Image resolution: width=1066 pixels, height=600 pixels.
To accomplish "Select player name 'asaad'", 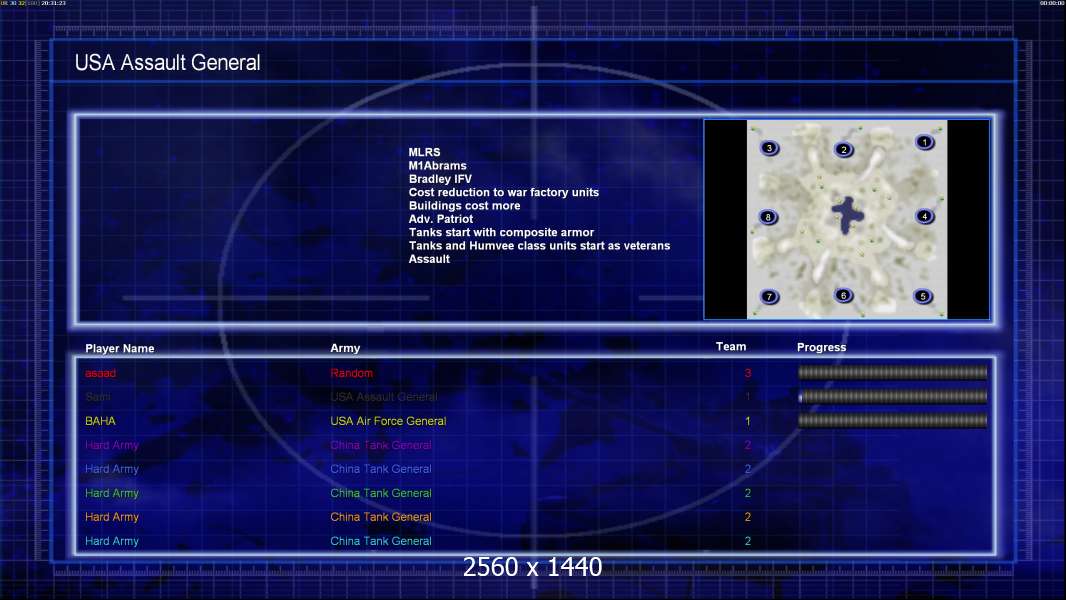I will (x=101, y=373).
